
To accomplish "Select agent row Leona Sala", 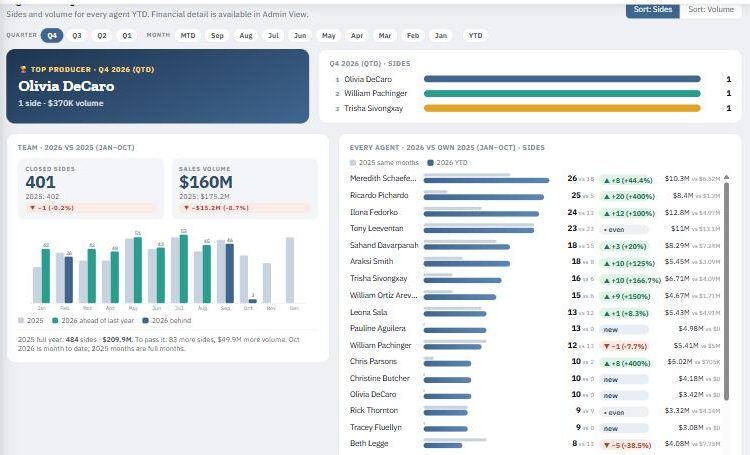I will 535,312.
